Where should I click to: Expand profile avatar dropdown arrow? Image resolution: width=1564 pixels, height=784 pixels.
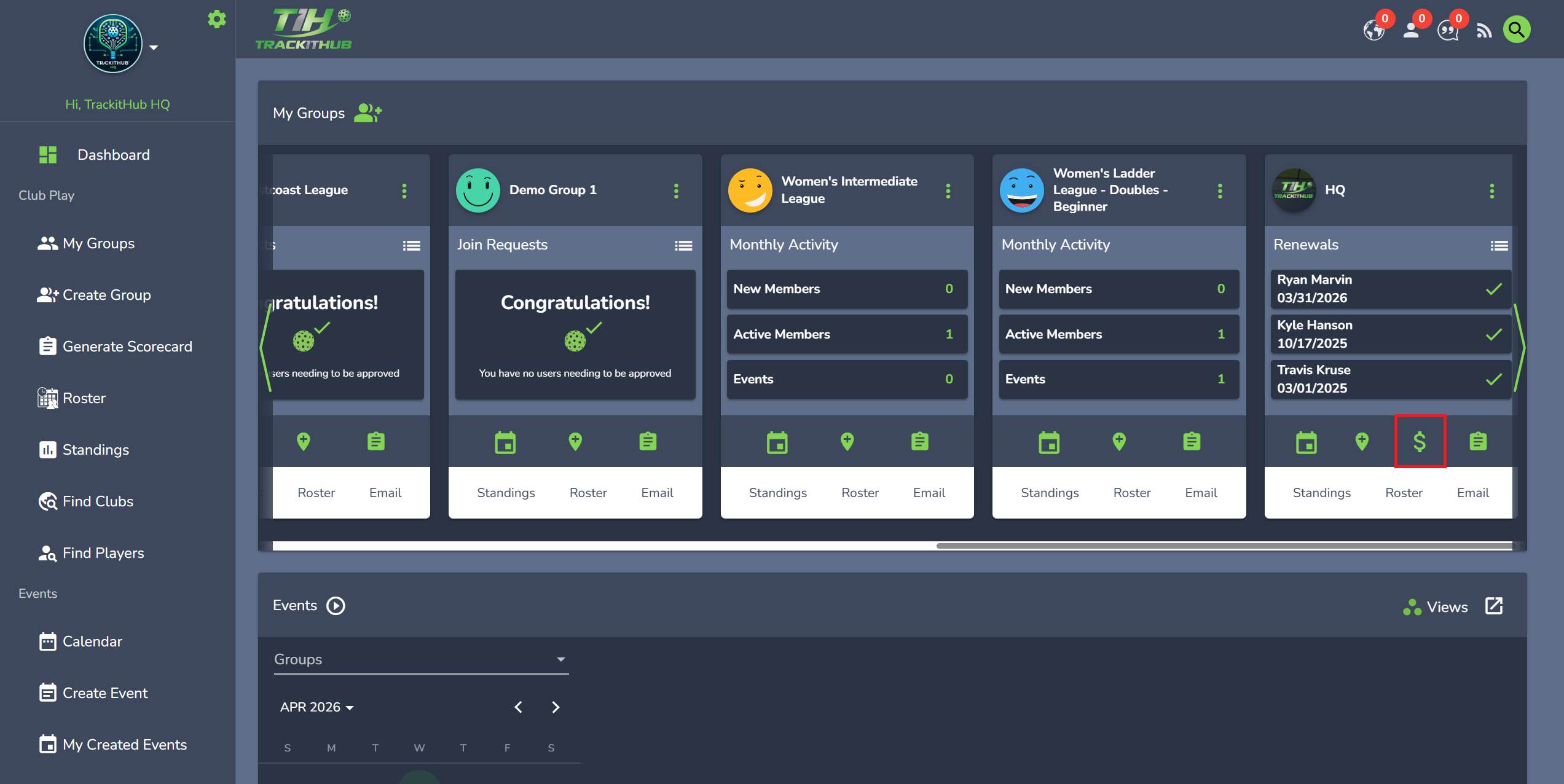point(154,47)
